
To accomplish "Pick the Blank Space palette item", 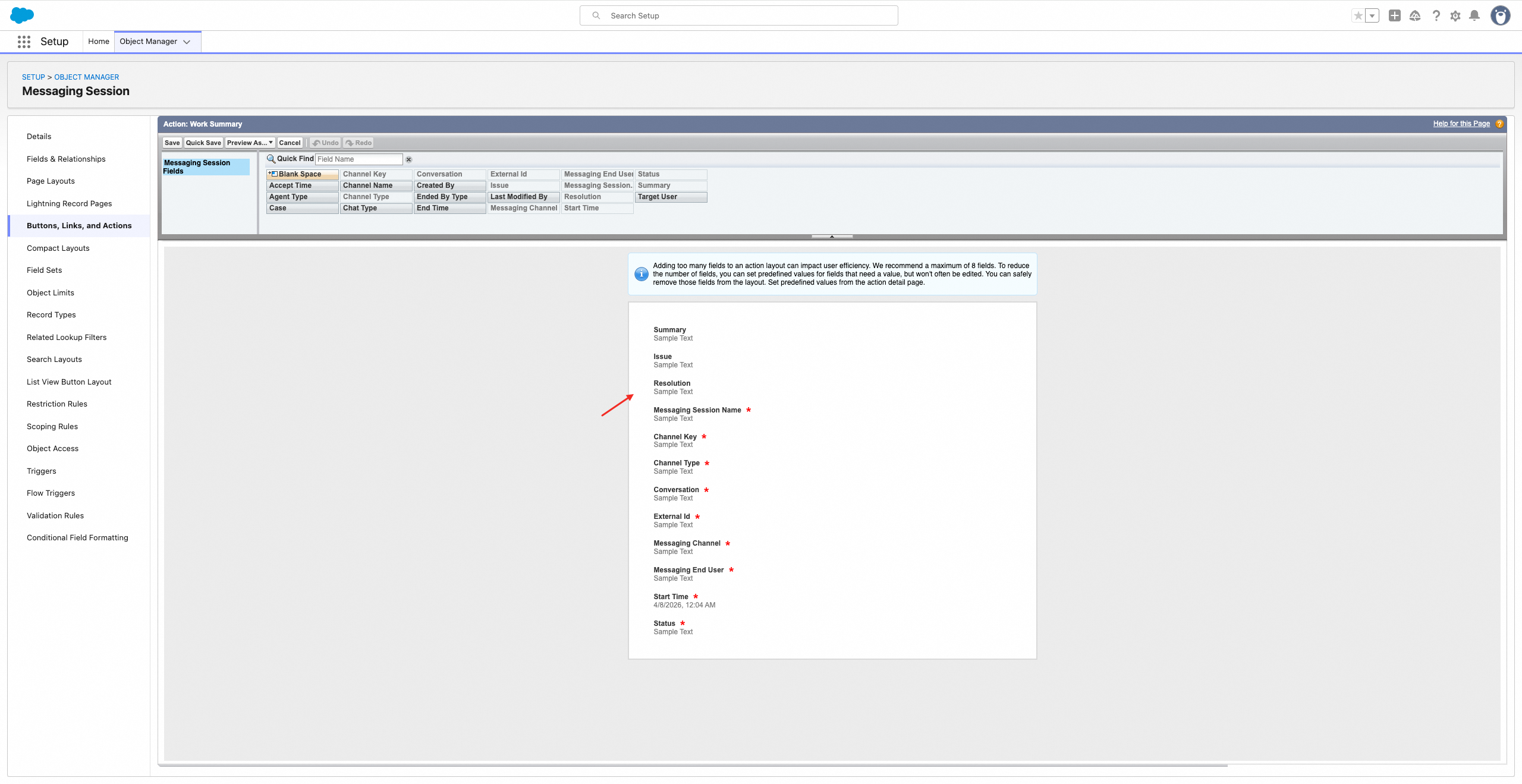I will (x=303, y=174).
